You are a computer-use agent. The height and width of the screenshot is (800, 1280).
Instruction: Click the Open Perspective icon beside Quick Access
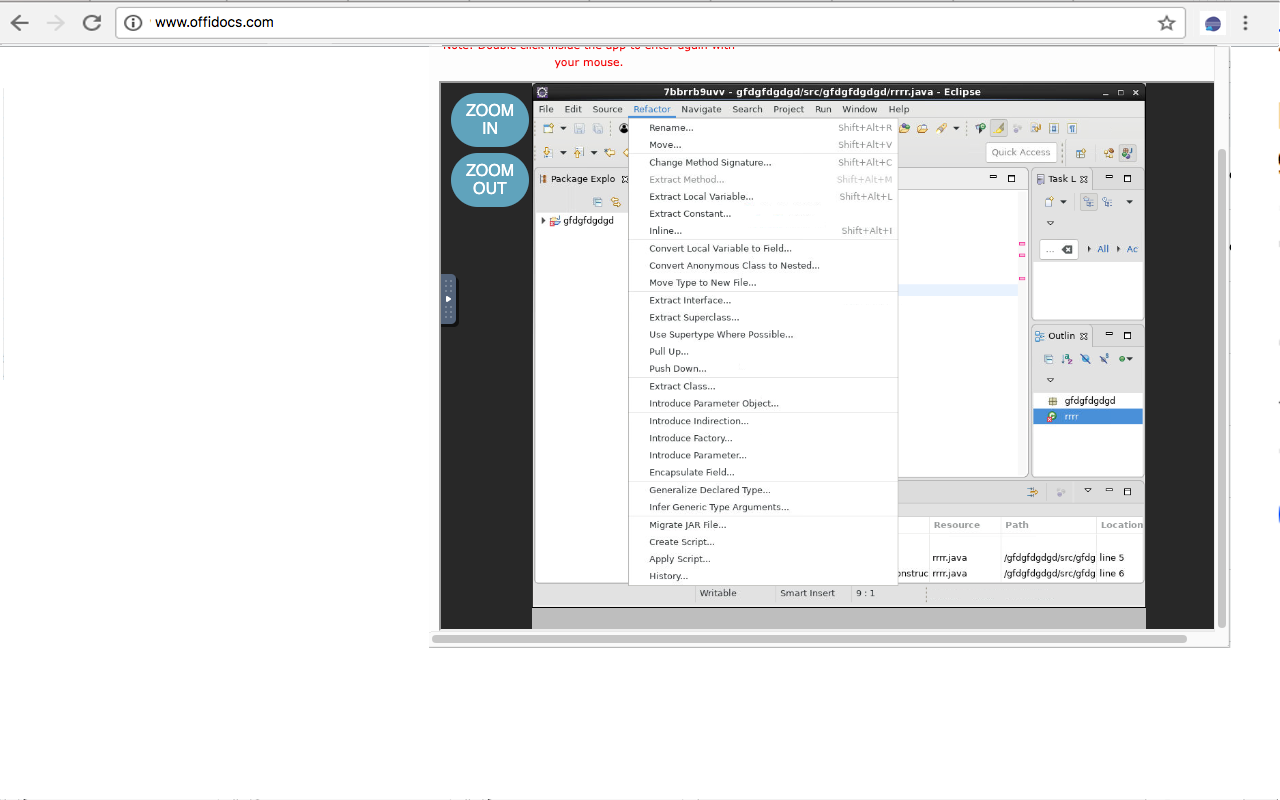(1080, 153)
